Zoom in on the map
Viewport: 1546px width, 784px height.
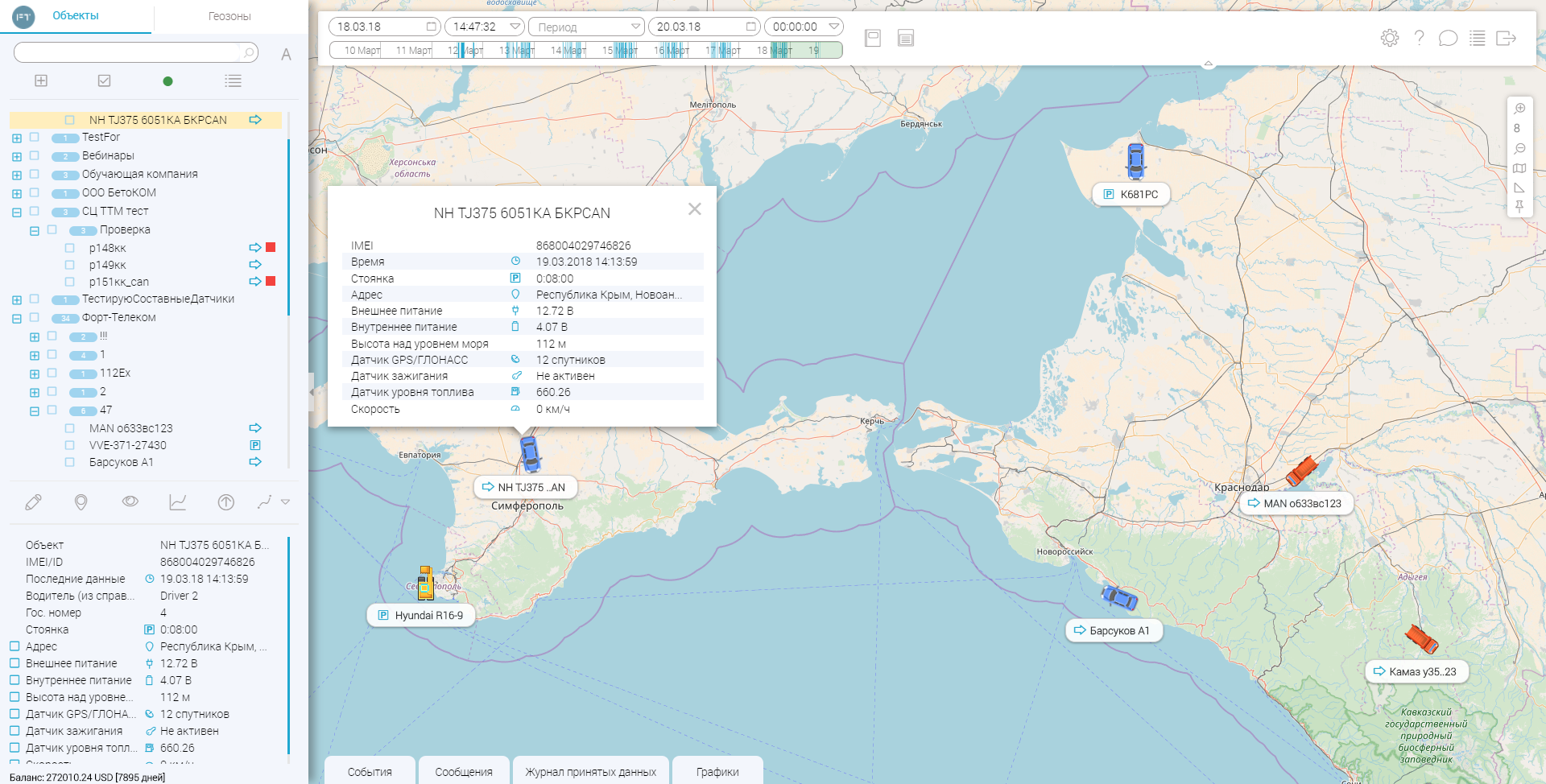tap(1519, 109)
